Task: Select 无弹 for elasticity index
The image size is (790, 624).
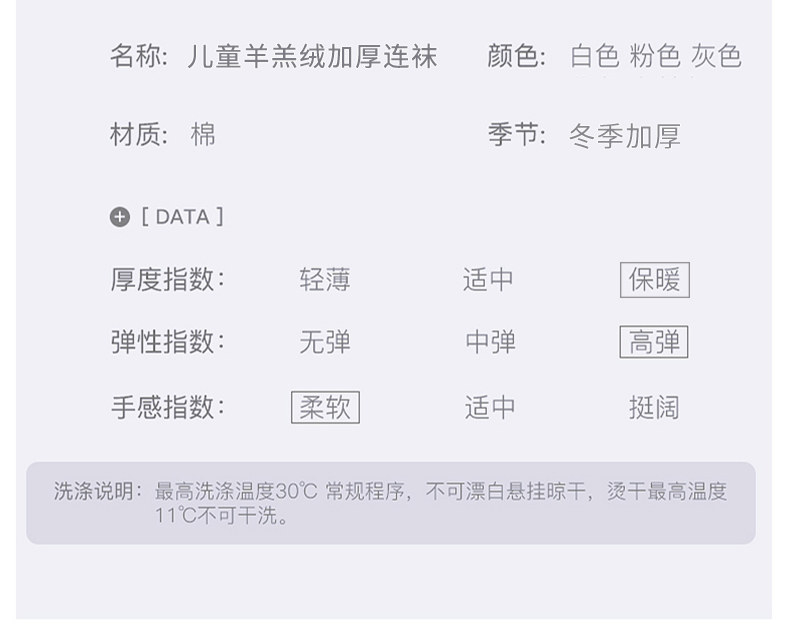Action: [x=325, y=343]
